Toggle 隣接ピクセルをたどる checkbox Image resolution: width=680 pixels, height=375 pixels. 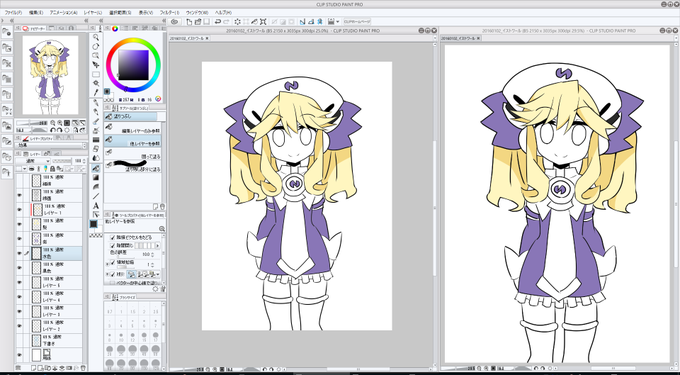tap(113, 238)
